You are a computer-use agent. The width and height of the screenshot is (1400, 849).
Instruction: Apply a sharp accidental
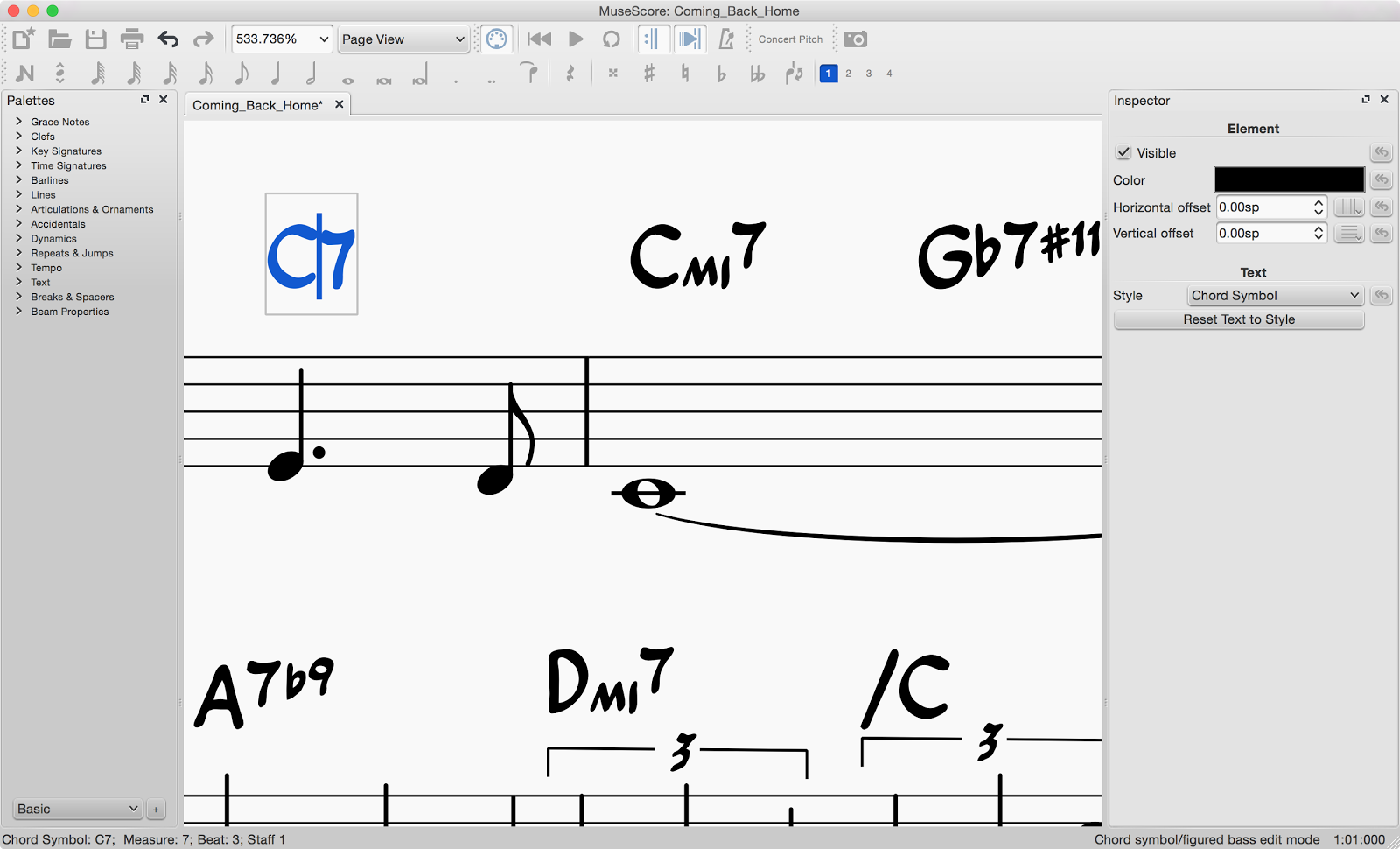pyautogui.click(x=648, y=74)
